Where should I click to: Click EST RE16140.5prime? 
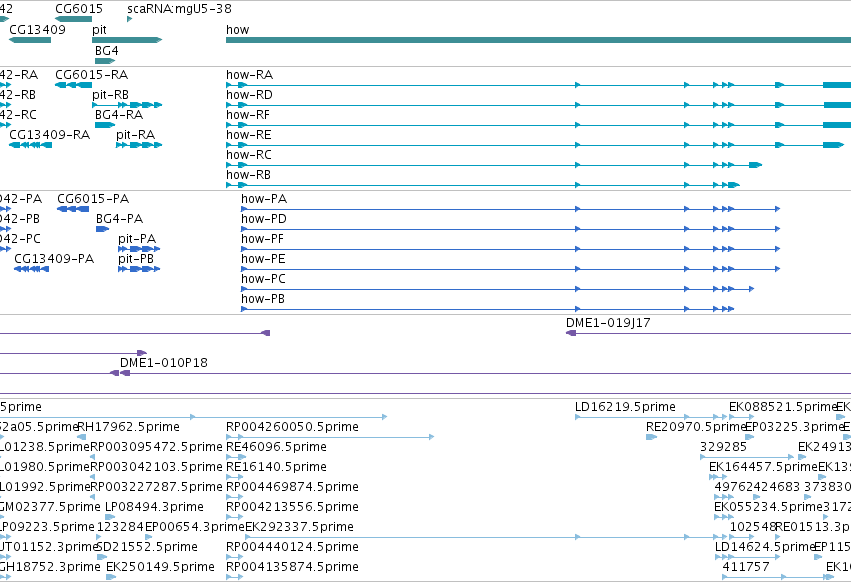pos(276,467)
